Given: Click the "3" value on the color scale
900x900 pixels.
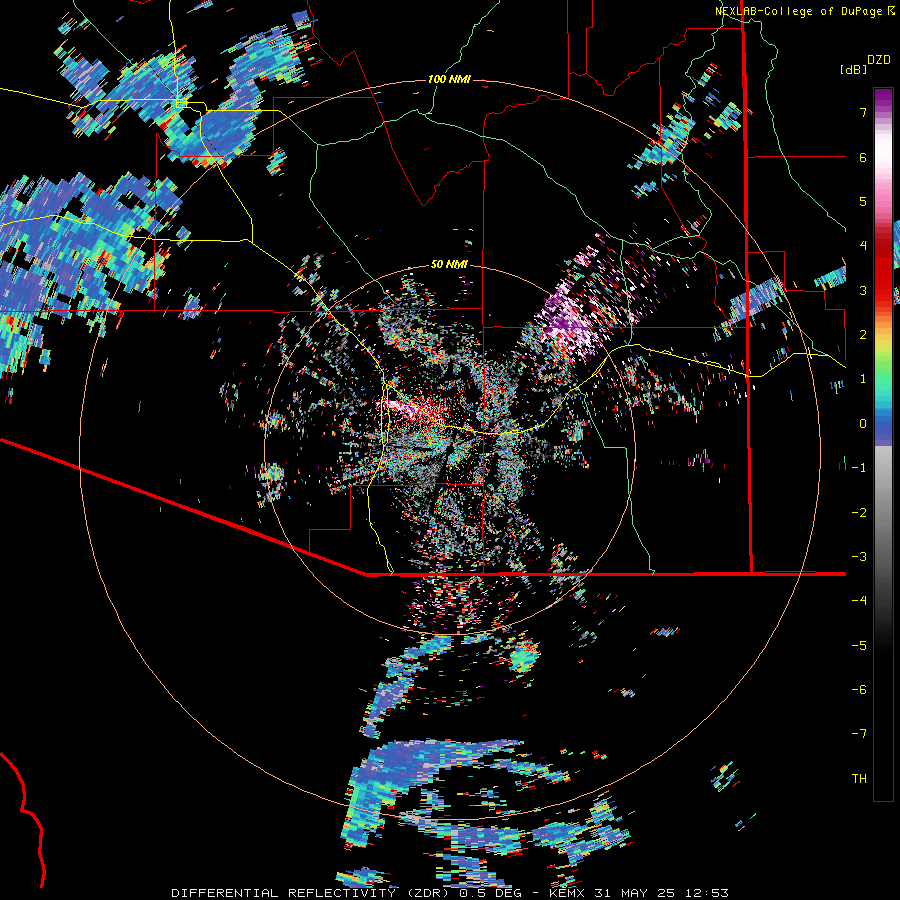Looking at the screenshot, I should 863,290.
